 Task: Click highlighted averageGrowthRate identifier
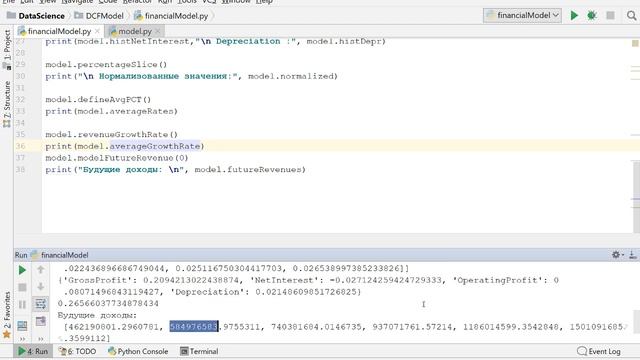coord(155,146)
